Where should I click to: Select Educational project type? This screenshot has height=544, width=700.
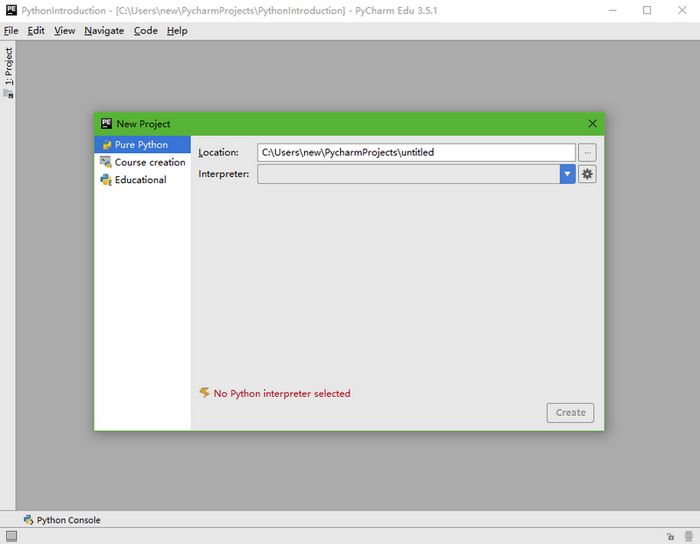coord(142,179)
